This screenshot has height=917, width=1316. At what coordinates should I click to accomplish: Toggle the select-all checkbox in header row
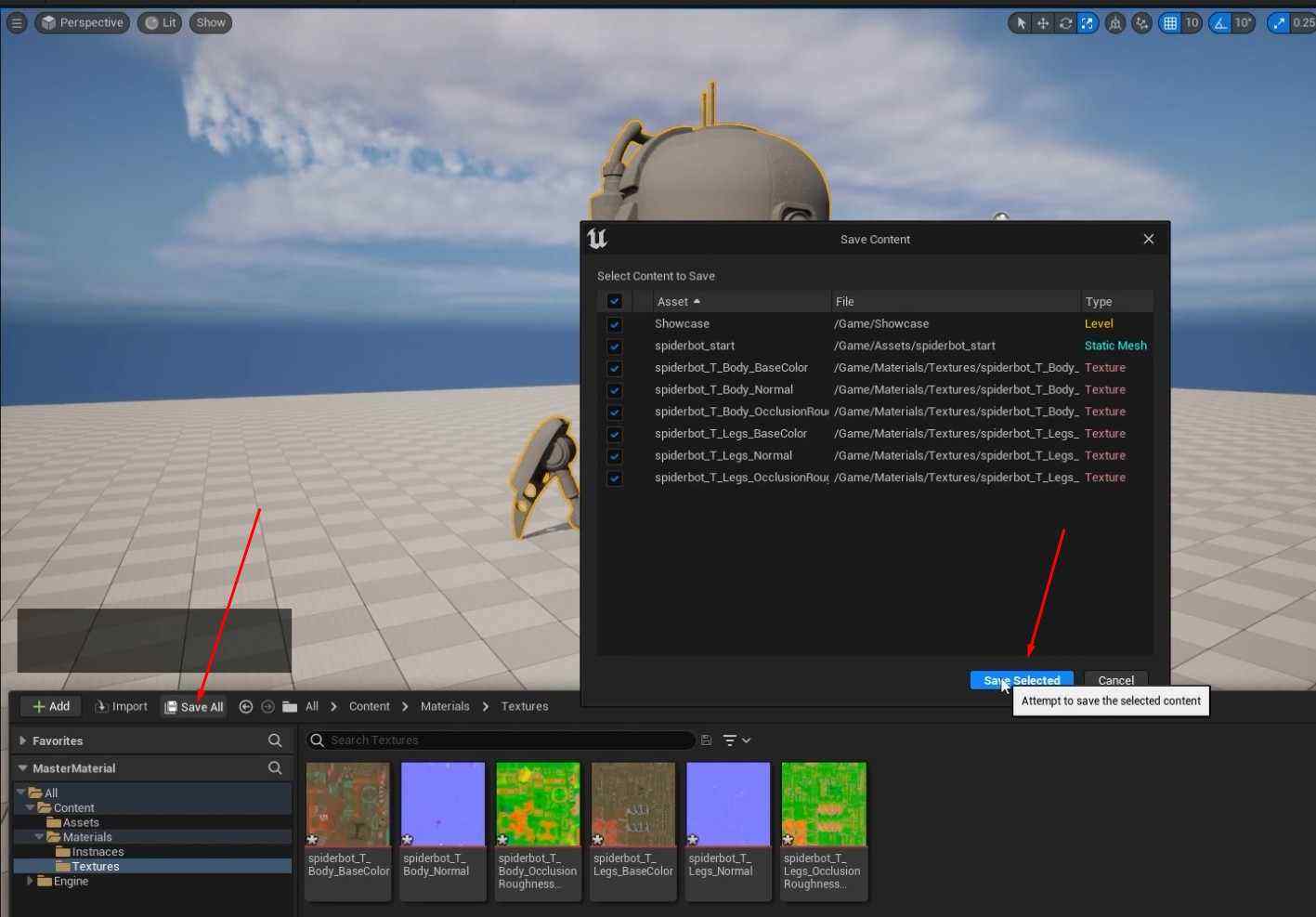point(614,301)
